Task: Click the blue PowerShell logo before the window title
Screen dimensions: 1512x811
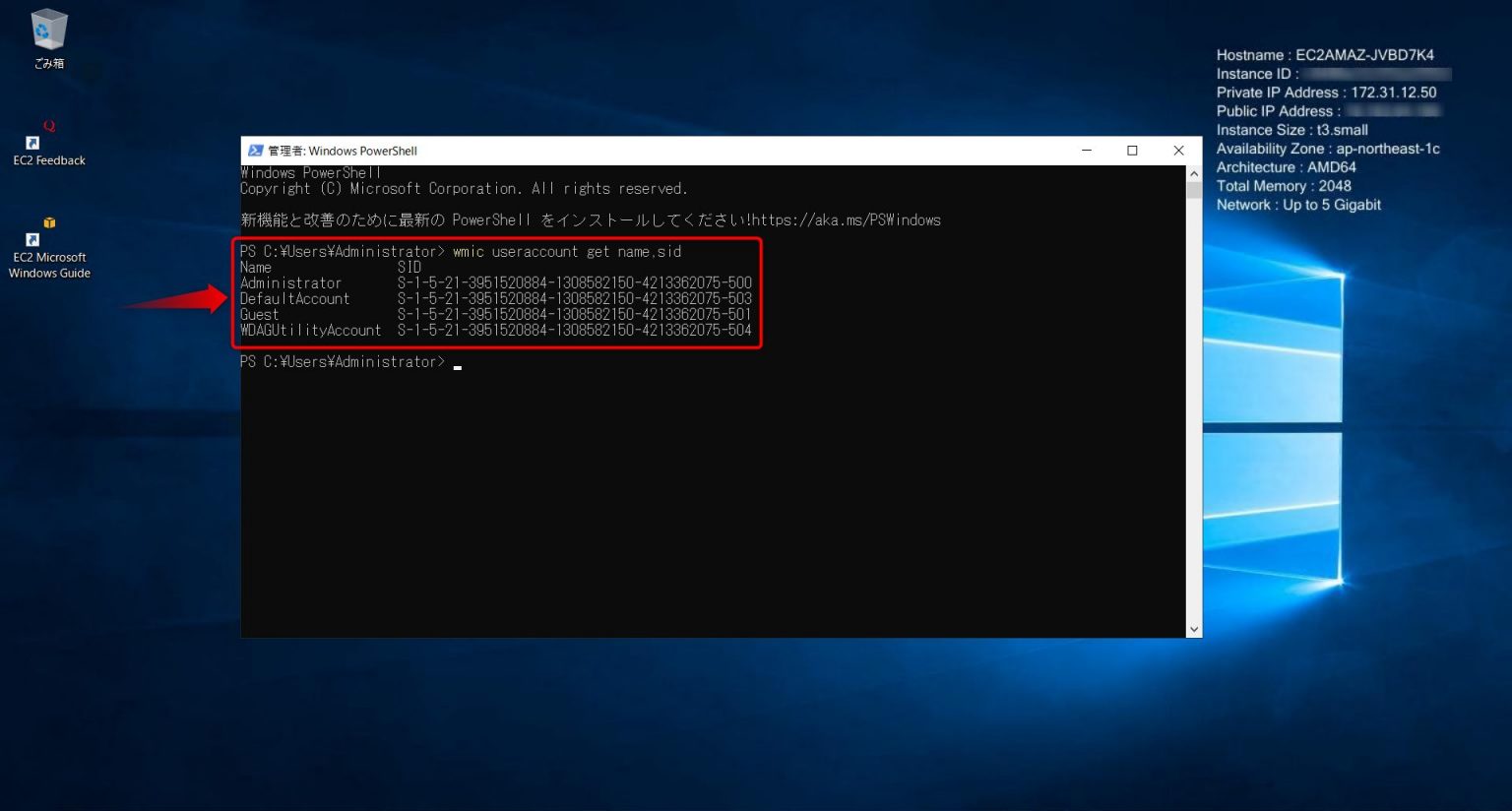Action: (256, 150)
